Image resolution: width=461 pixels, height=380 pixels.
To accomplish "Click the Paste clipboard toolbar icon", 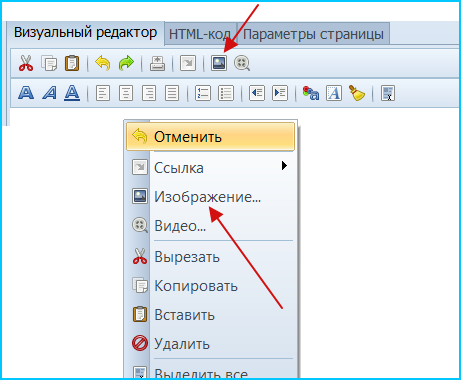I will 72,63.
